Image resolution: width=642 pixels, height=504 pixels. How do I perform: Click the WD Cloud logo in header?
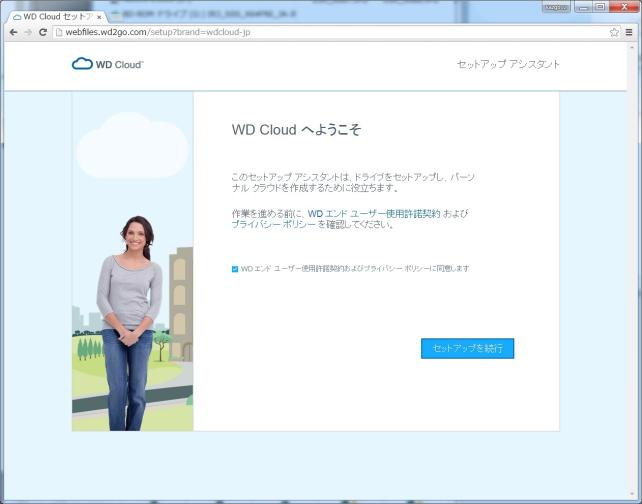108,64
